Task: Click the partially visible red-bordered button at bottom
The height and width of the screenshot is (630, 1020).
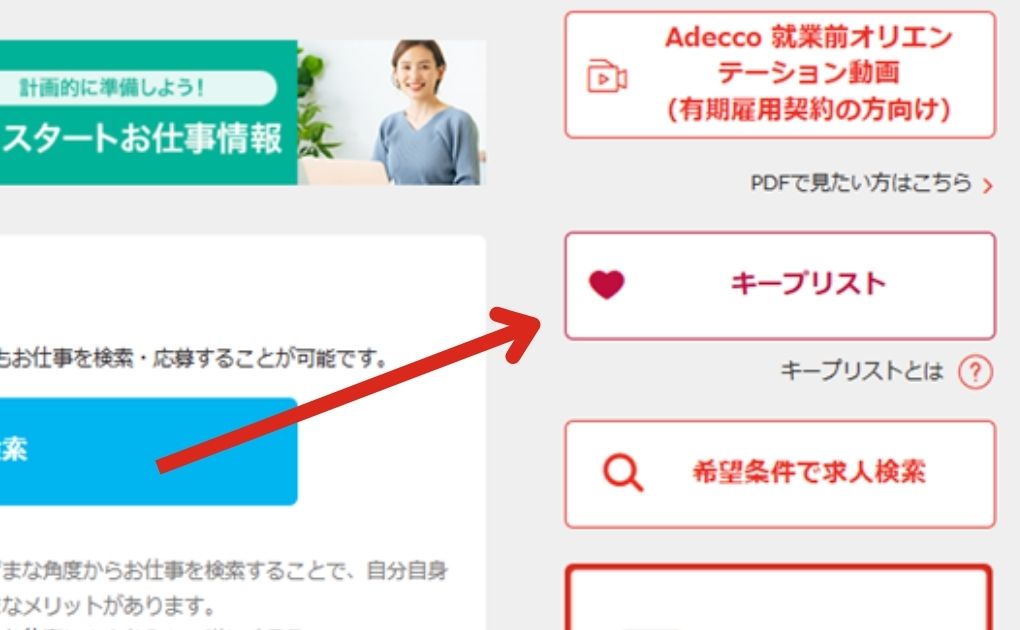Action: coord(779,598)
